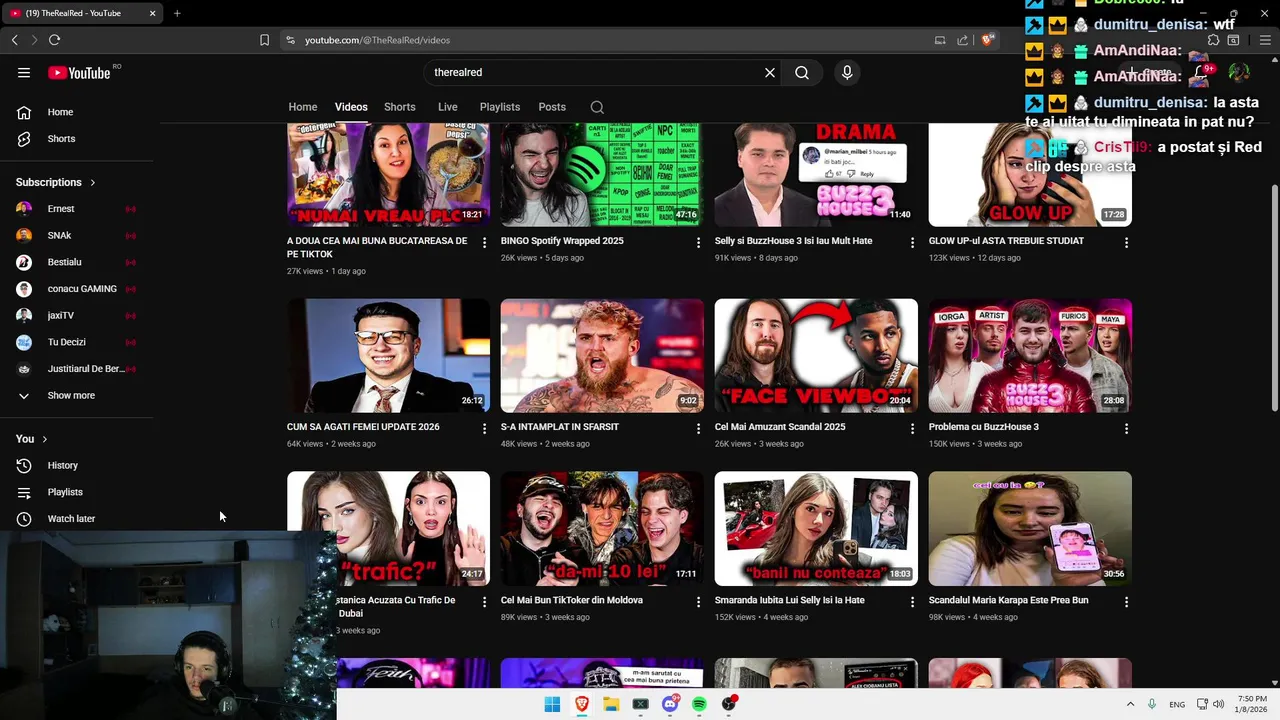The image size is (1280, 720).
Task: Click the Home icon in the sidebar
Action: [x=24, y=112]
